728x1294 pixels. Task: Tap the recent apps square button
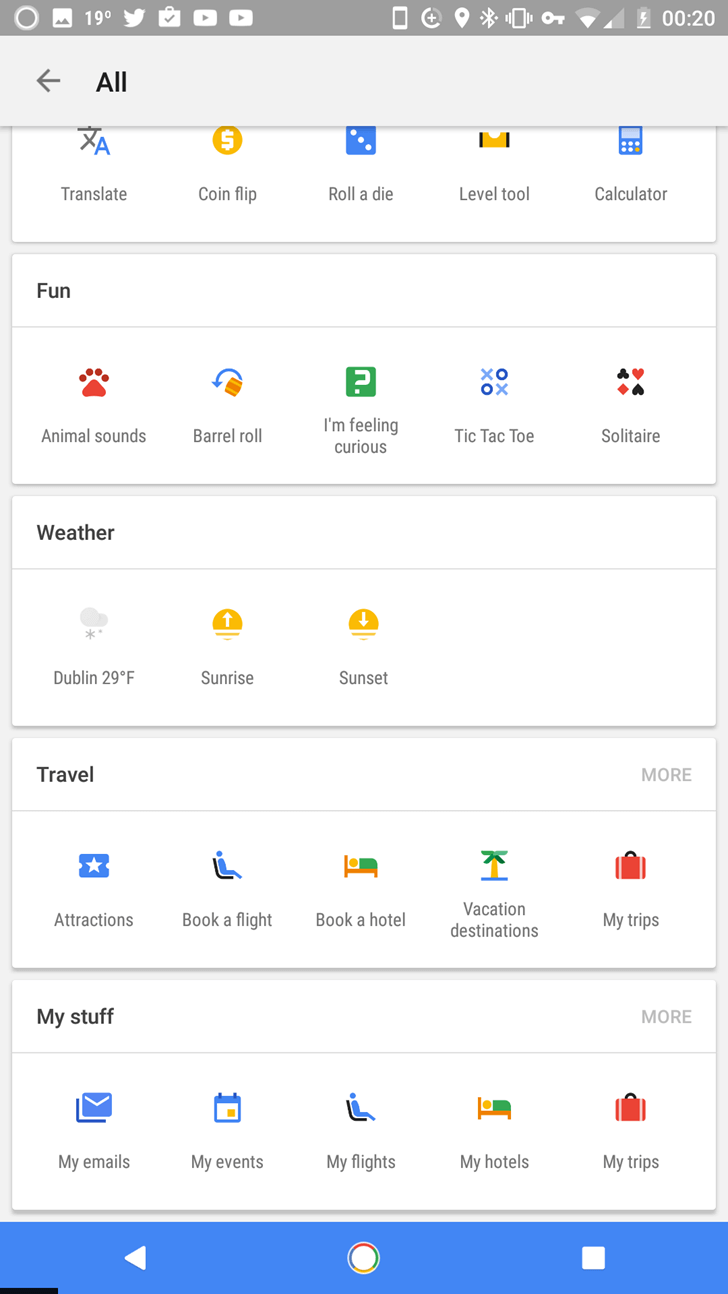pos(593,1258)
